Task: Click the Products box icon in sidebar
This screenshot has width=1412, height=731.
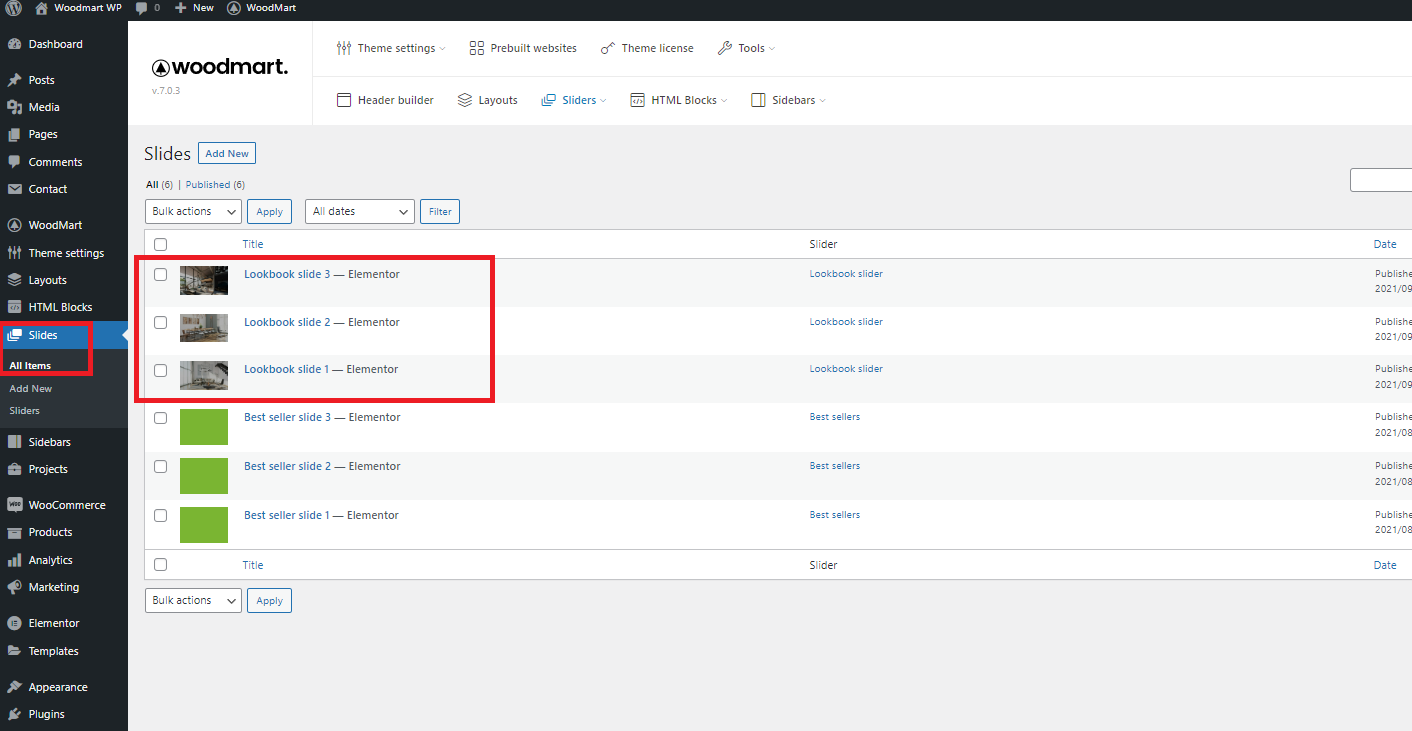Action: (14, 532)
